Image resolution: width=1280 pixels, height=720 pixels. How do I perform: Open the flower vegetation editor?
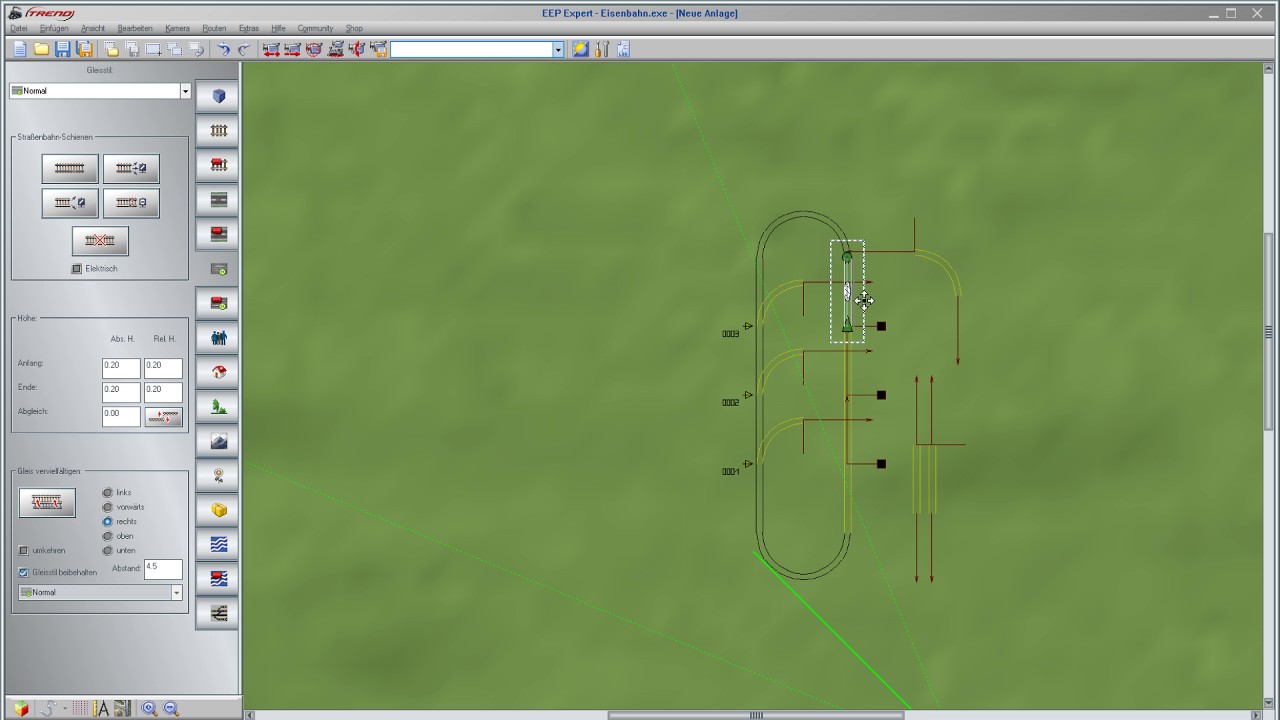click(x=217, y=476)
